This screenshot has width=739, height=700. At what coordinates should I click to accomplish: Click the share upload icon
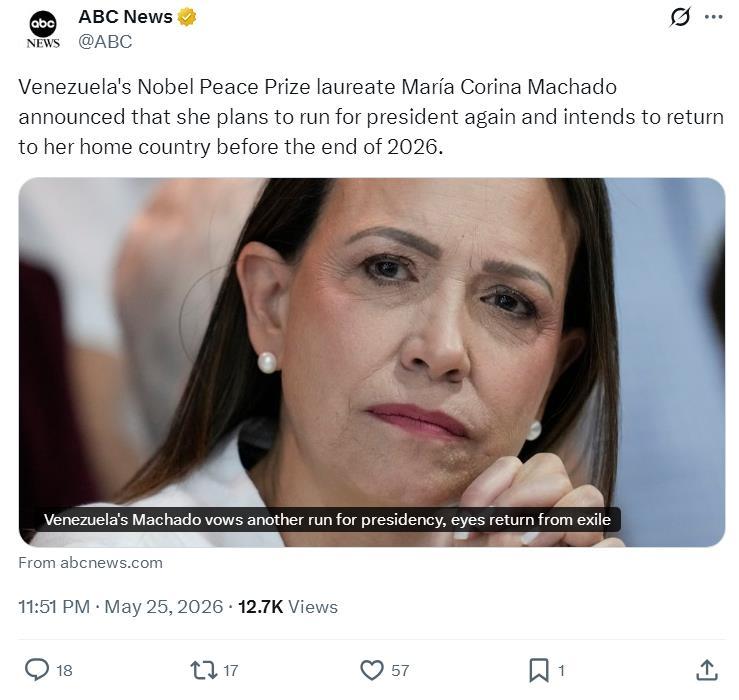[706, 670]
